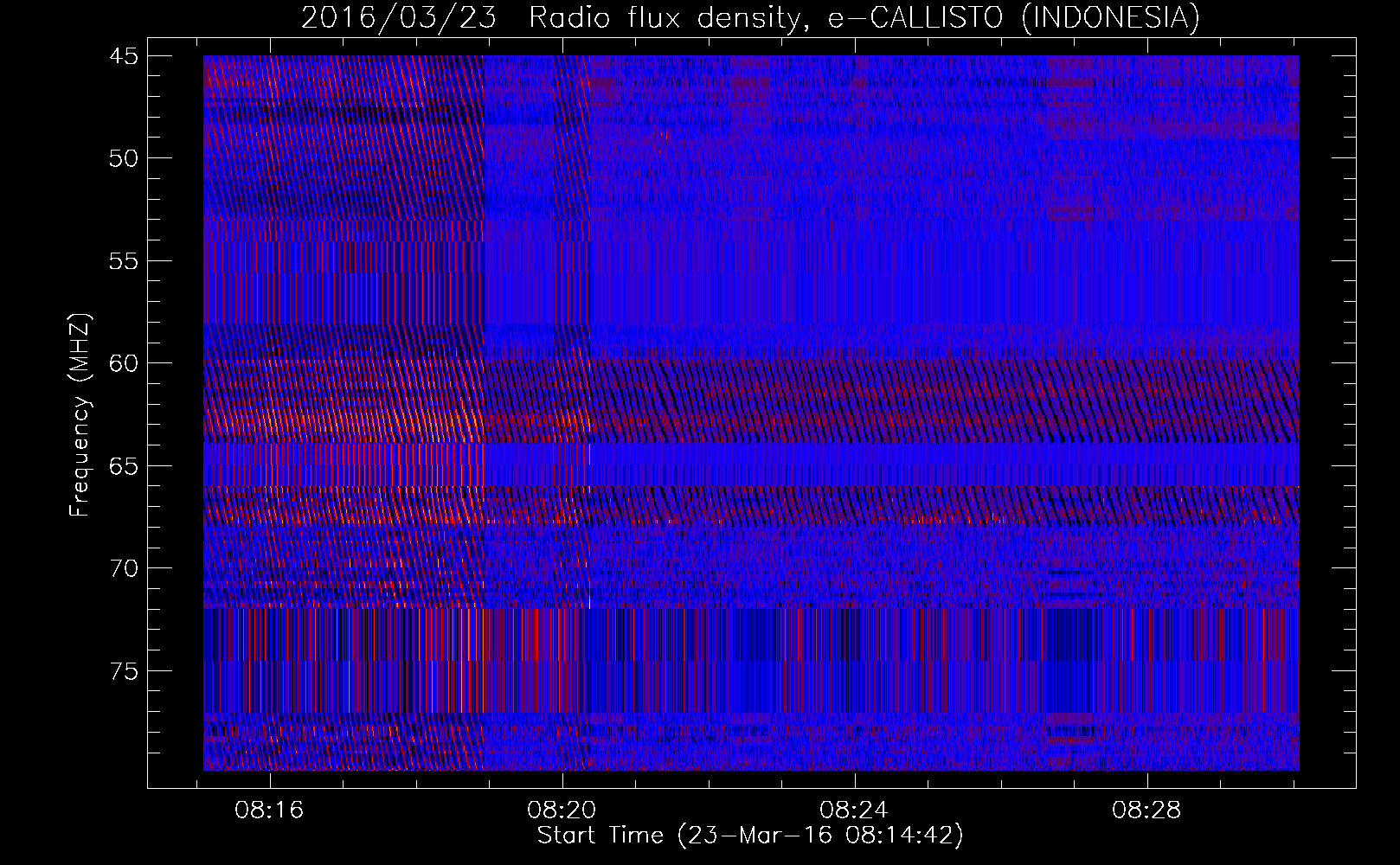This screenshot has height=865, width=1400.
Task: Click the 'Frequency (MHZ)' axis label
Action: [80, 415]
